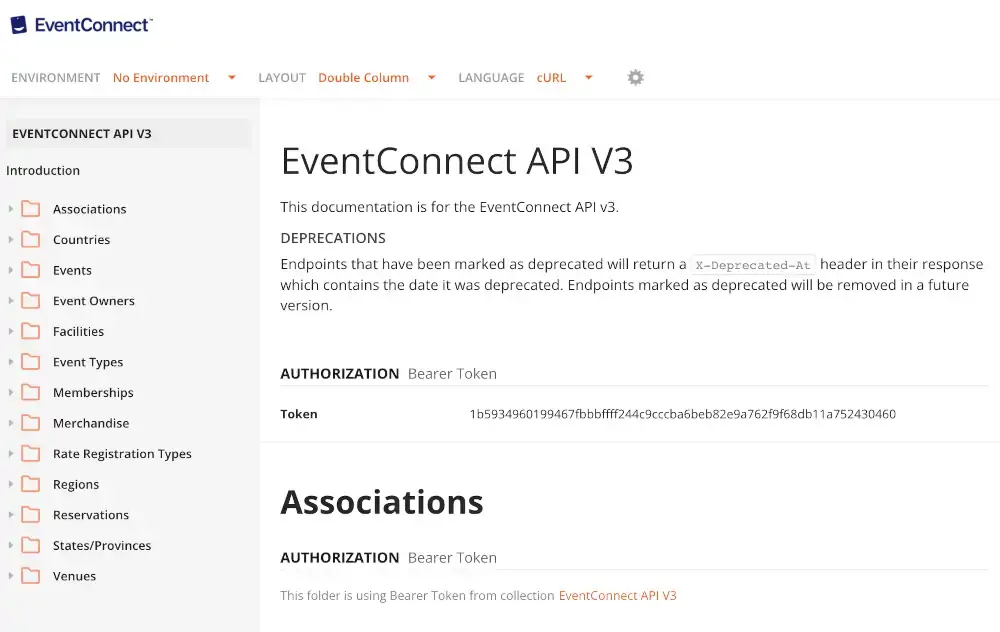The image size is (1000, 632).
Task: Open Venues in the sidebar
Action: [x=74, y=577]
